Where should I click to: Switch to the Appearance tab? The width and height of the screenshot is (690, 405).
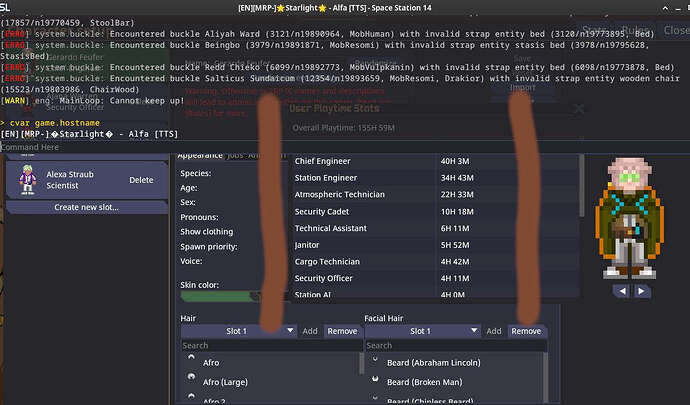click(200, 156)
